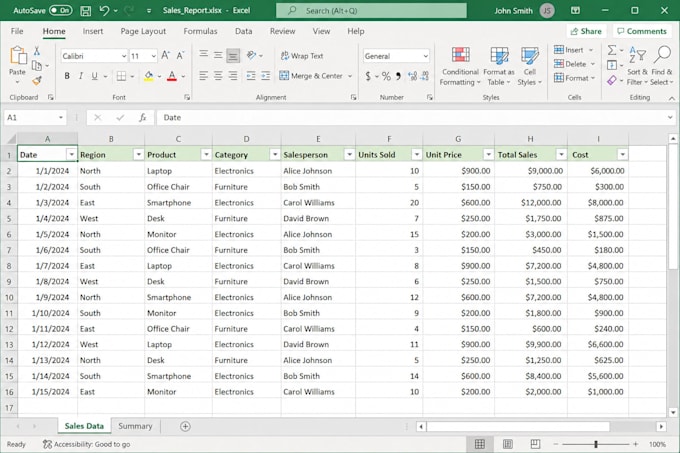
Task: Click Increase Decimal icon
Action: pos(412,76)
